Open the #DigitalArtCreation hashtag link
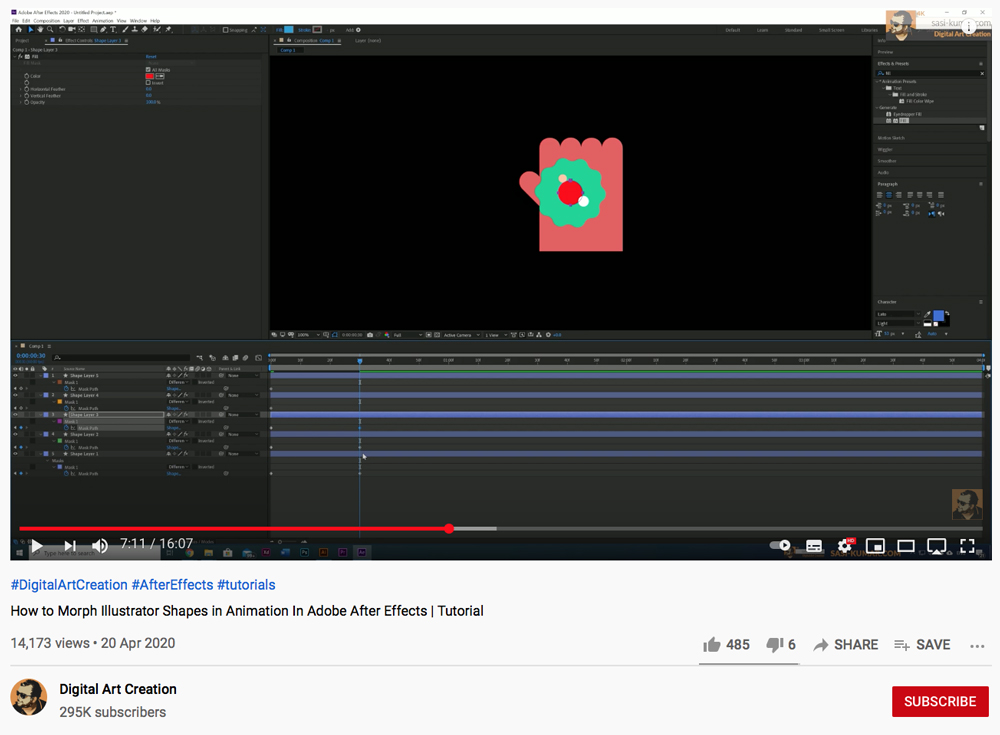The height and width of the screenshot is (735, 1000). (69, 584)
